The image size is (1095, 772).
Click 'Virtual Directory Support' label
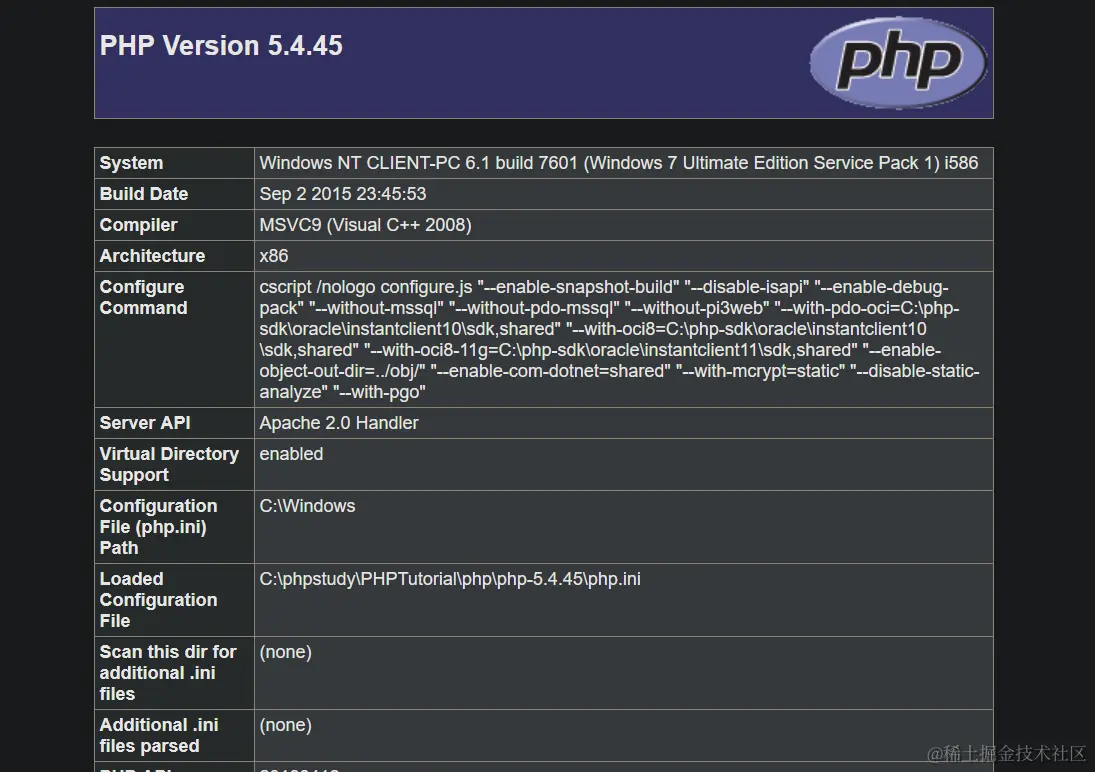pos(169,464)
